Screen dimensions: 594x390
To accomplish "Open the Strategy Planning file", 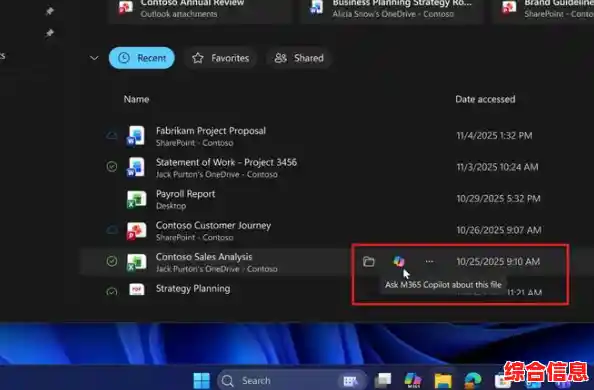I will pyautogui.click(x=193, y=288).
